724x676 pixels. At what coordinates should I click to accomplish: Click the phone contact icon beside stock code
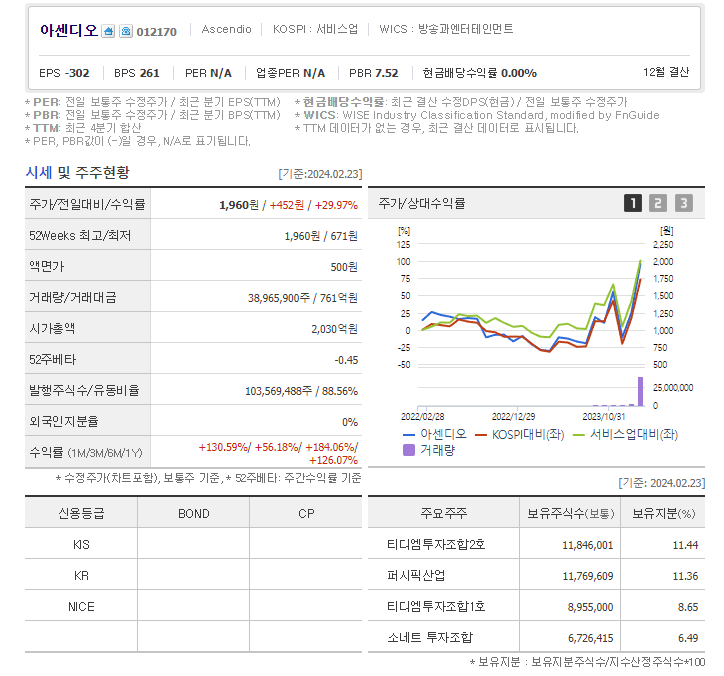[126, 31]
